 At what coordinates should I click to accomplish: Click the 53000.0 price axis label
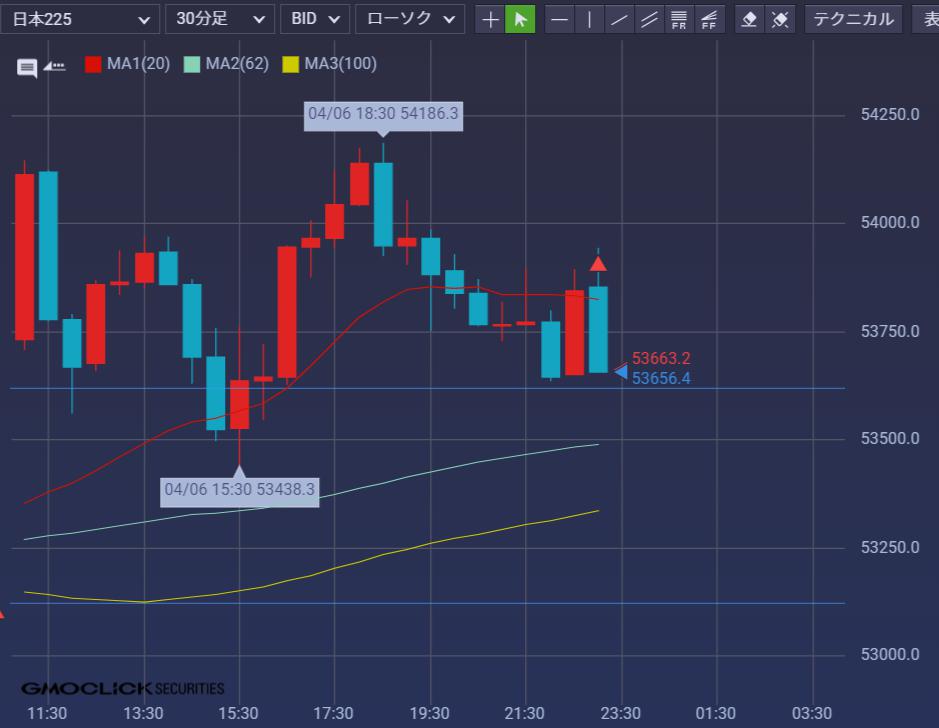(x=890, y=655)
